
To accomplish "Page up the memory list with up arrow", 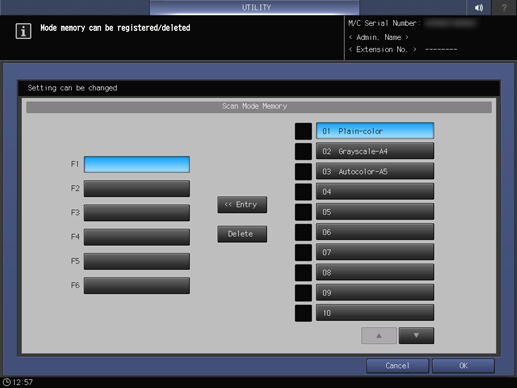I will click(x=379, y=336).
